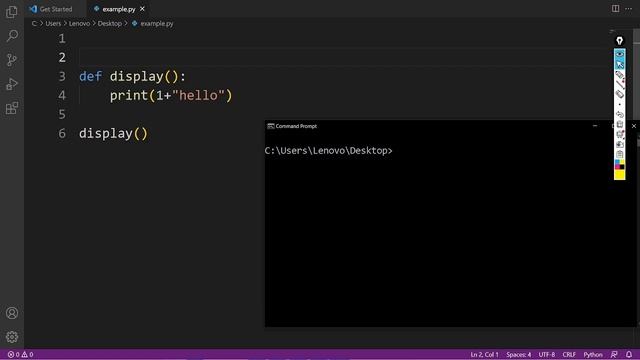Click the clear-screen trash icon in pen toolbar
The height and width of the screenshot is (360, 640).
pos(620,124)
